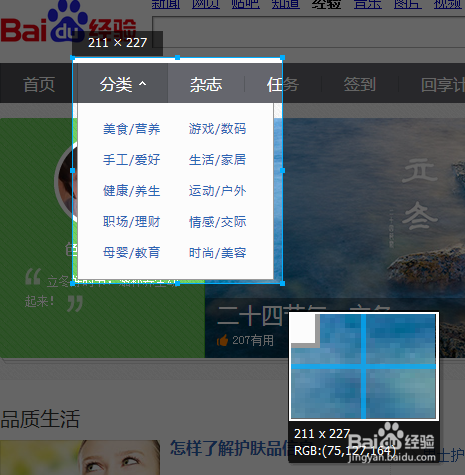
Task: Click the green banner quote text 起来!
Action: pyautogui.click(x=39, y=301)
